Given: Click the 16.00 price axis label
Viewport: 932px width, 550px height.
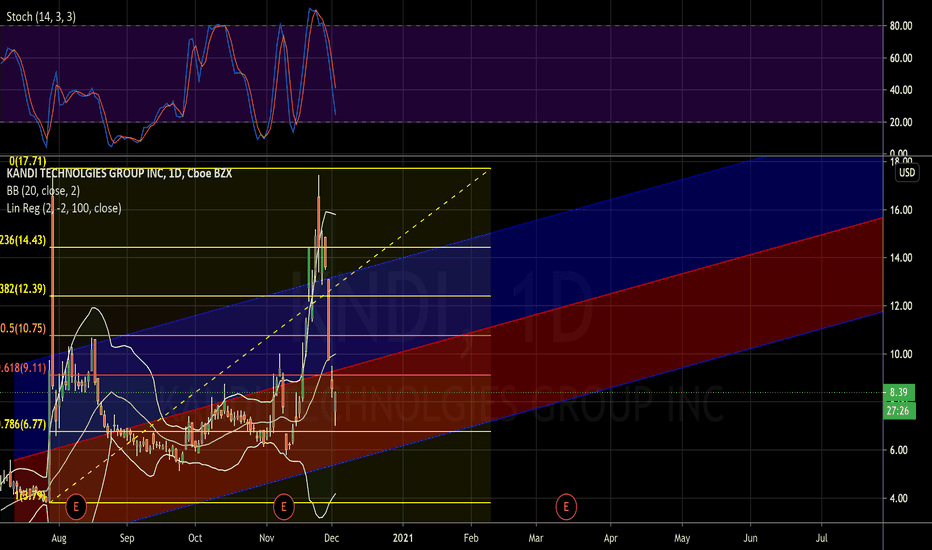Looking at the screenshot, I should [x=900, y=210].
